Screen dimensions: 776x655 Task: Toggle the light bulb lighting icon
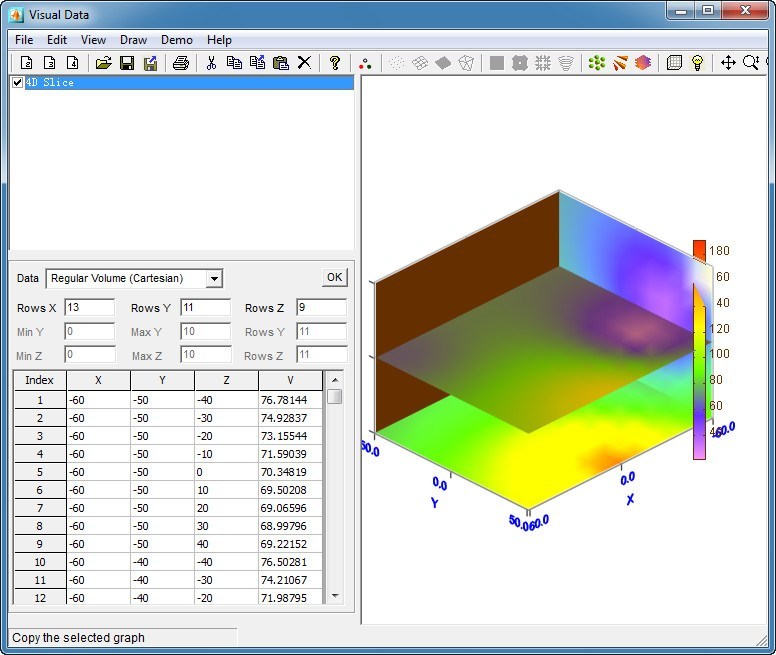click(698, 63)
